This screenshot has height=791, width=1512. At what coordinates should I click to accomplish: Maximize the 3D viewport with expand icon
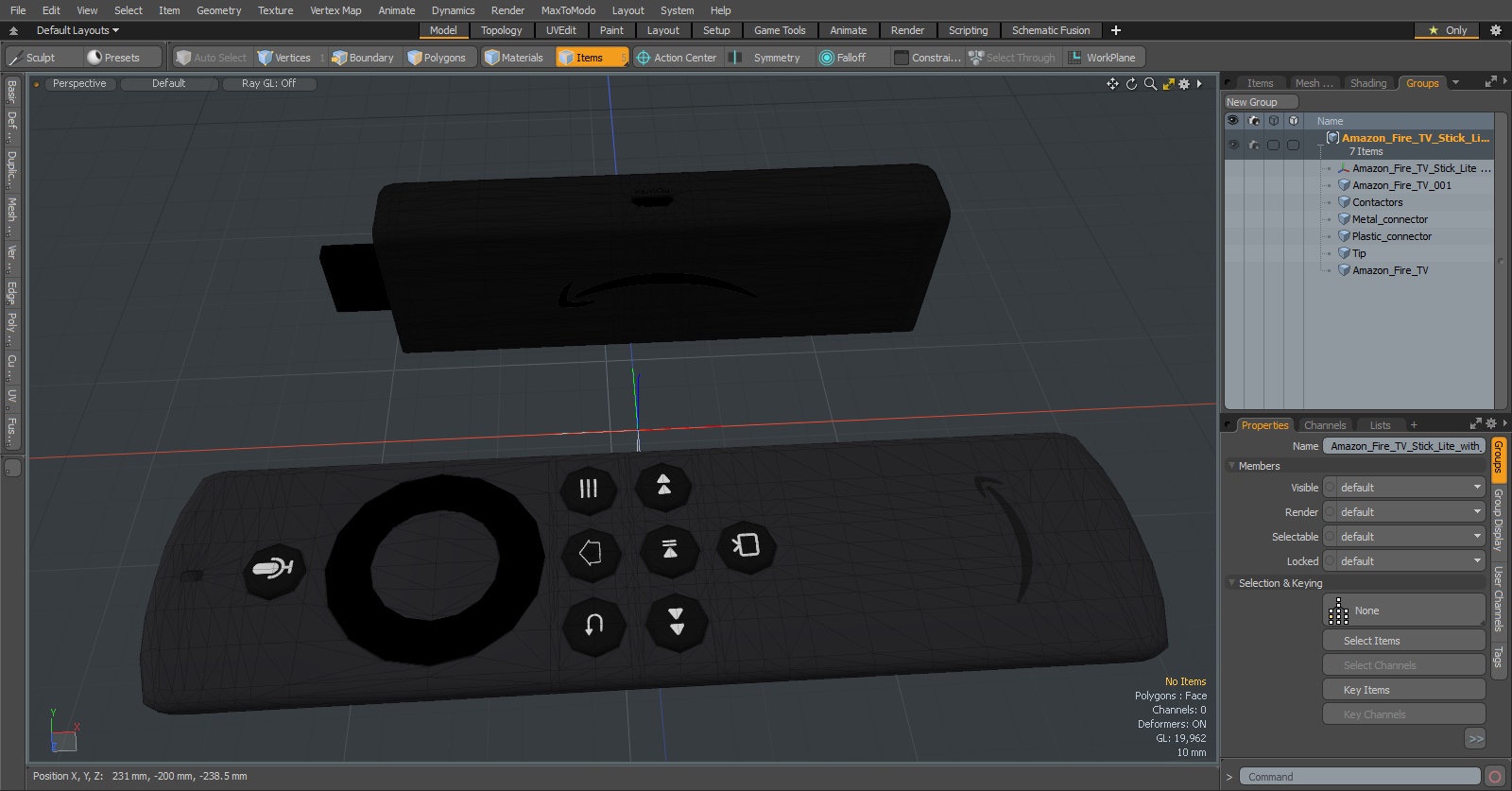(1168, 84)
